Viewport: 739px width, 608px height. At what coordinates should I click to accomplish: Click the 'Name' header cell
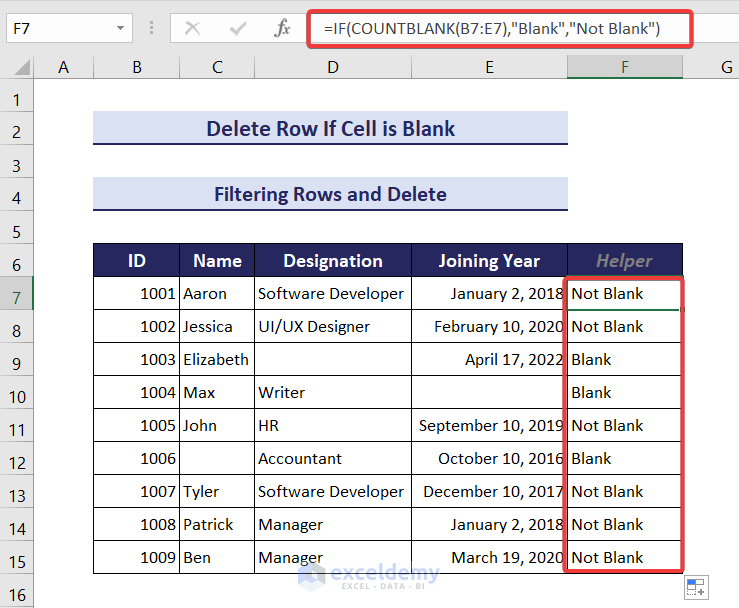[217, 260]
